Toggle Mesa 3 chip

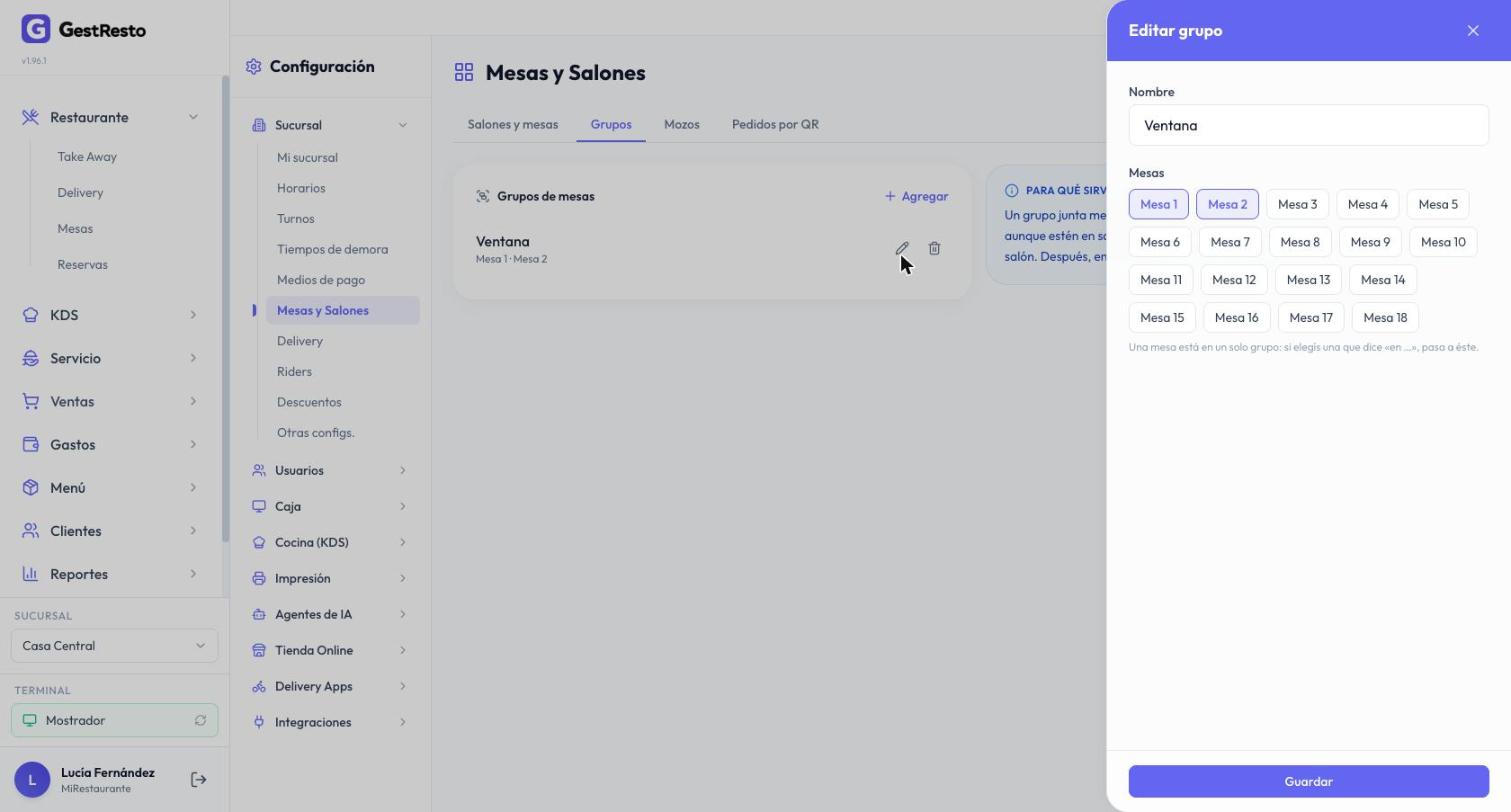tap(1297, 204)
